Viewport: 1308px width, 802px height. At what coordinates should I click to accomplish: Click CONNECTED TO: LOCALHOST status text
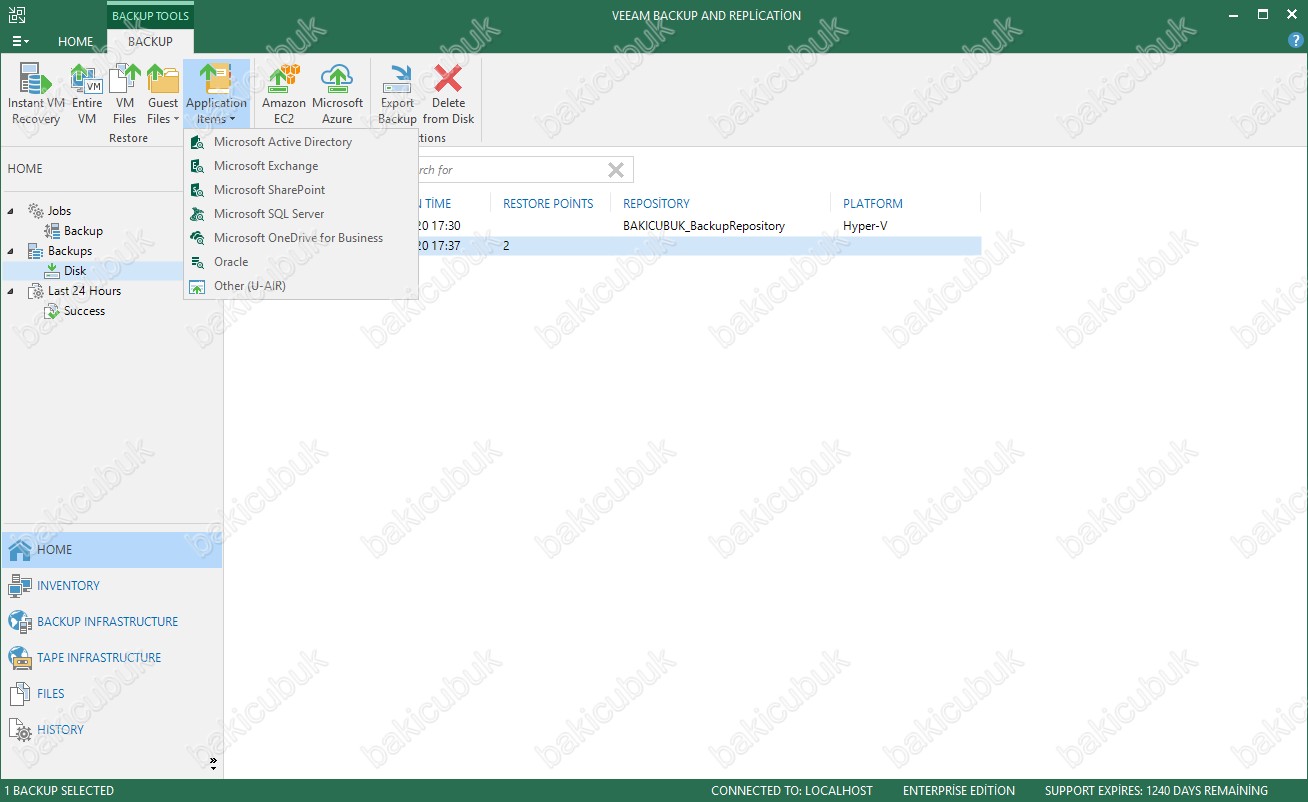[x=792, y=791]
